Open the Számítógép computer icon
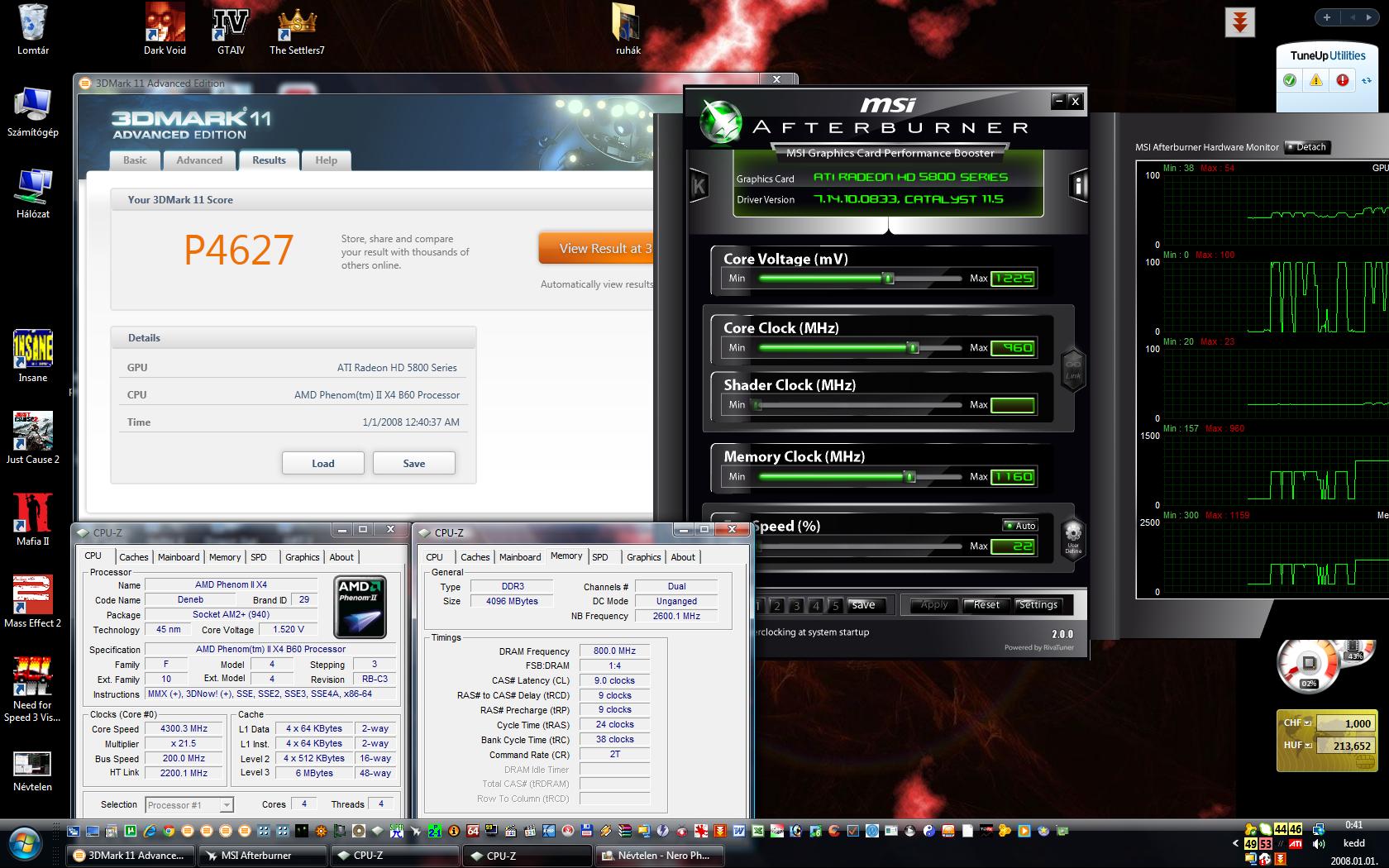Image resolution: width=1389 pixels, height=868 pixels. [x=33, y=112]
